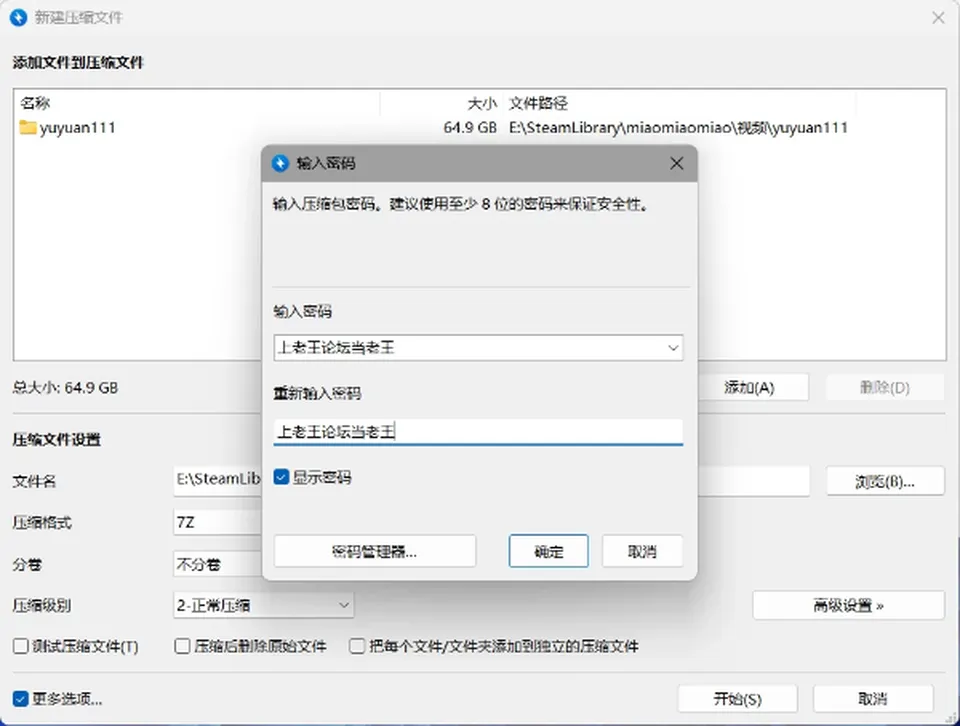Click 开始(S) to start compression
Screen dimensions: 960x726
coord(738,698)
